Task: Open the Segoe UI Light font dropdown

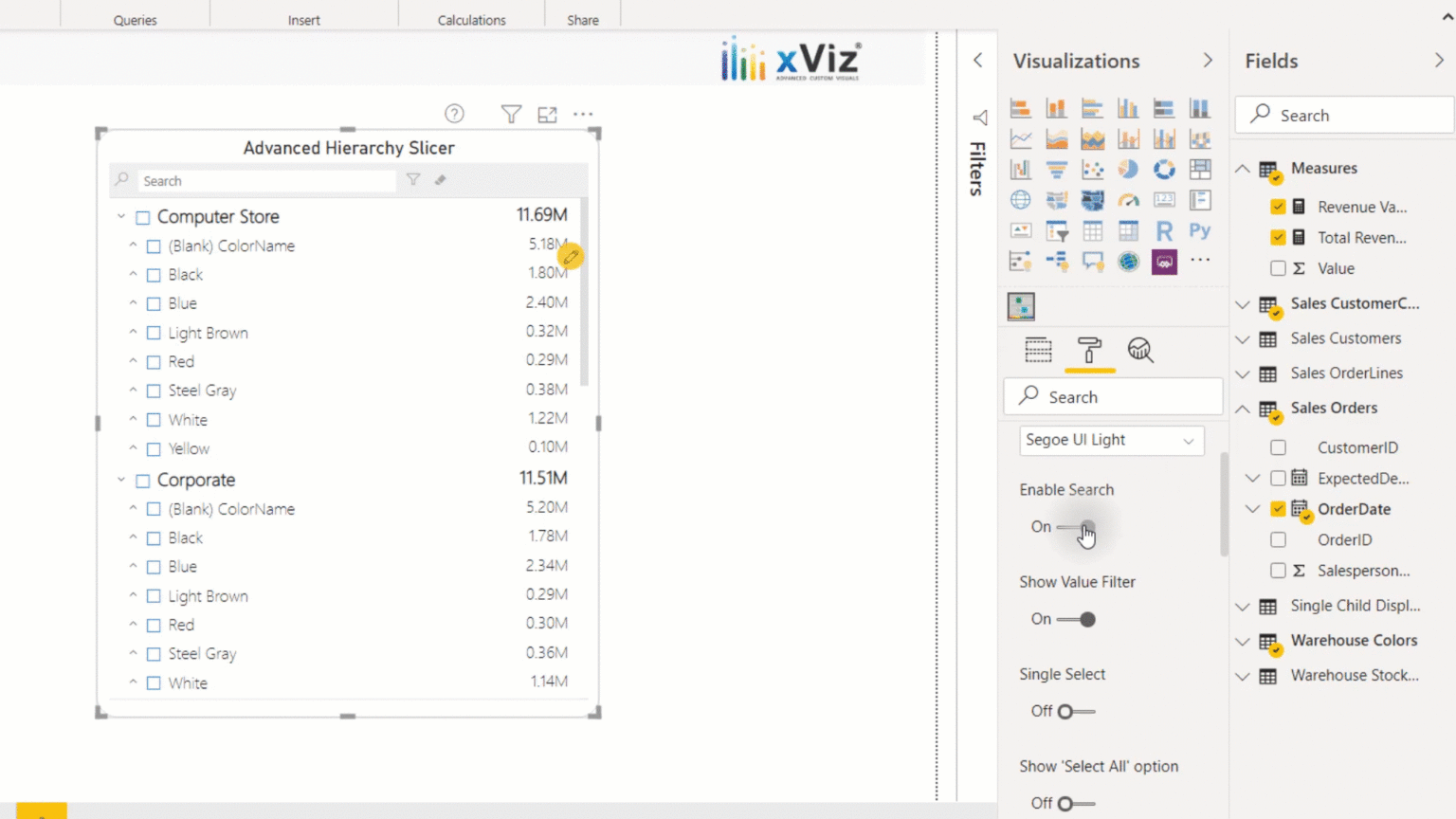Action: pos(1189,441)
